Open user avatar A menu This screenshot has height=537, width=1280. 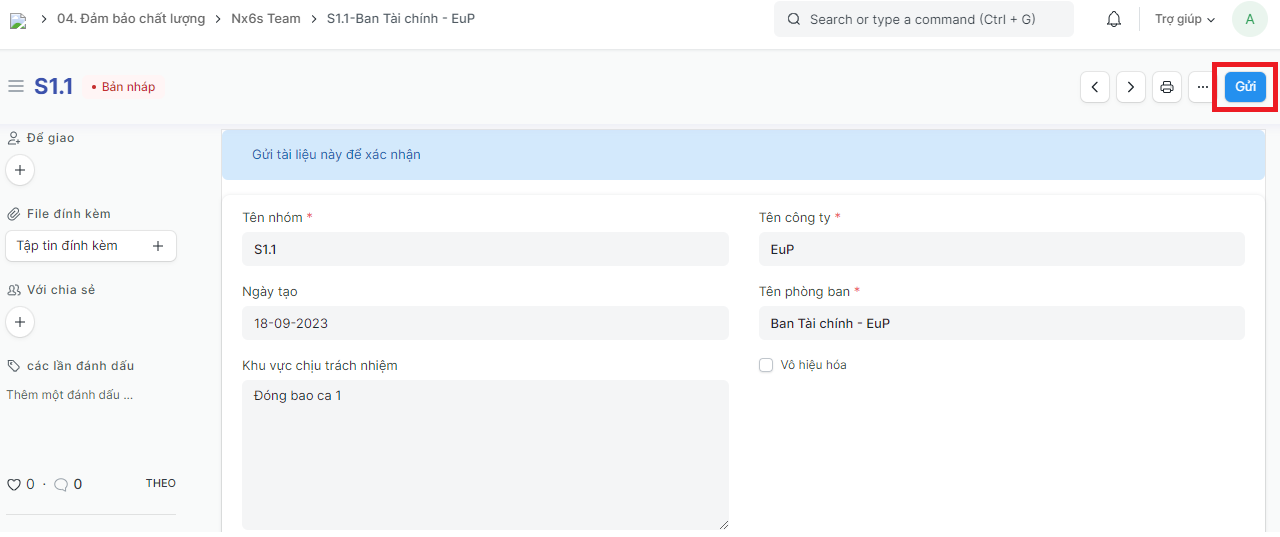(1249, 19)
